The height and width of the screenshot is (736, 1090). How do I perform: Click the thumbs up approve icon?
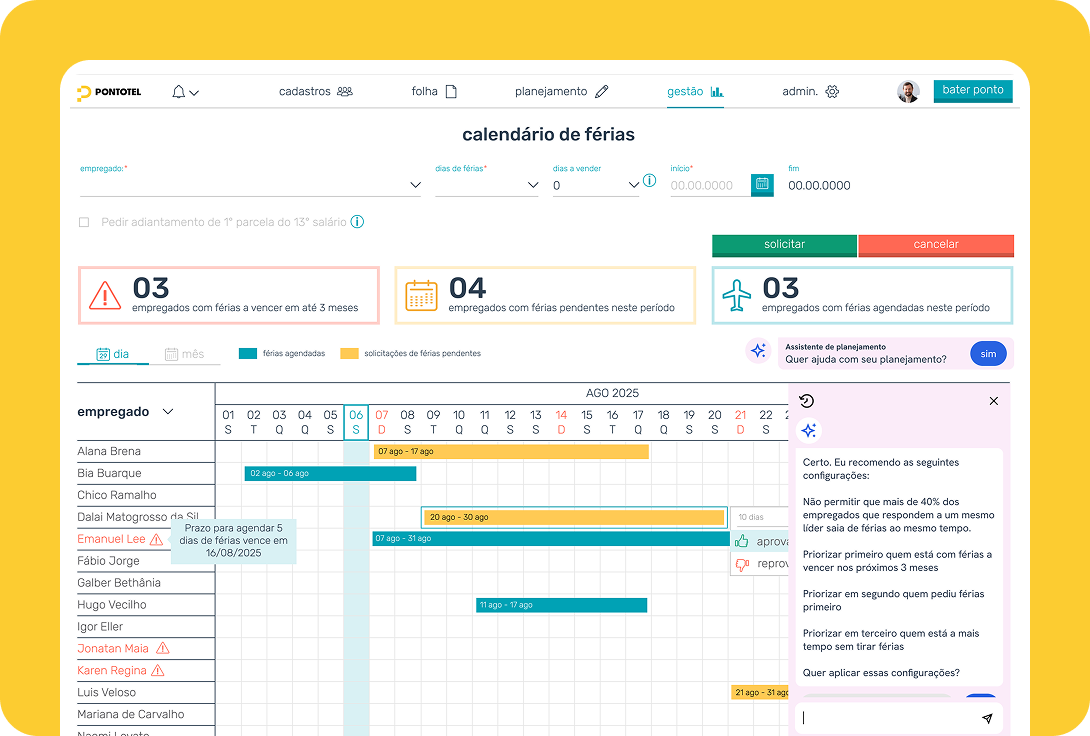point(742,541)
